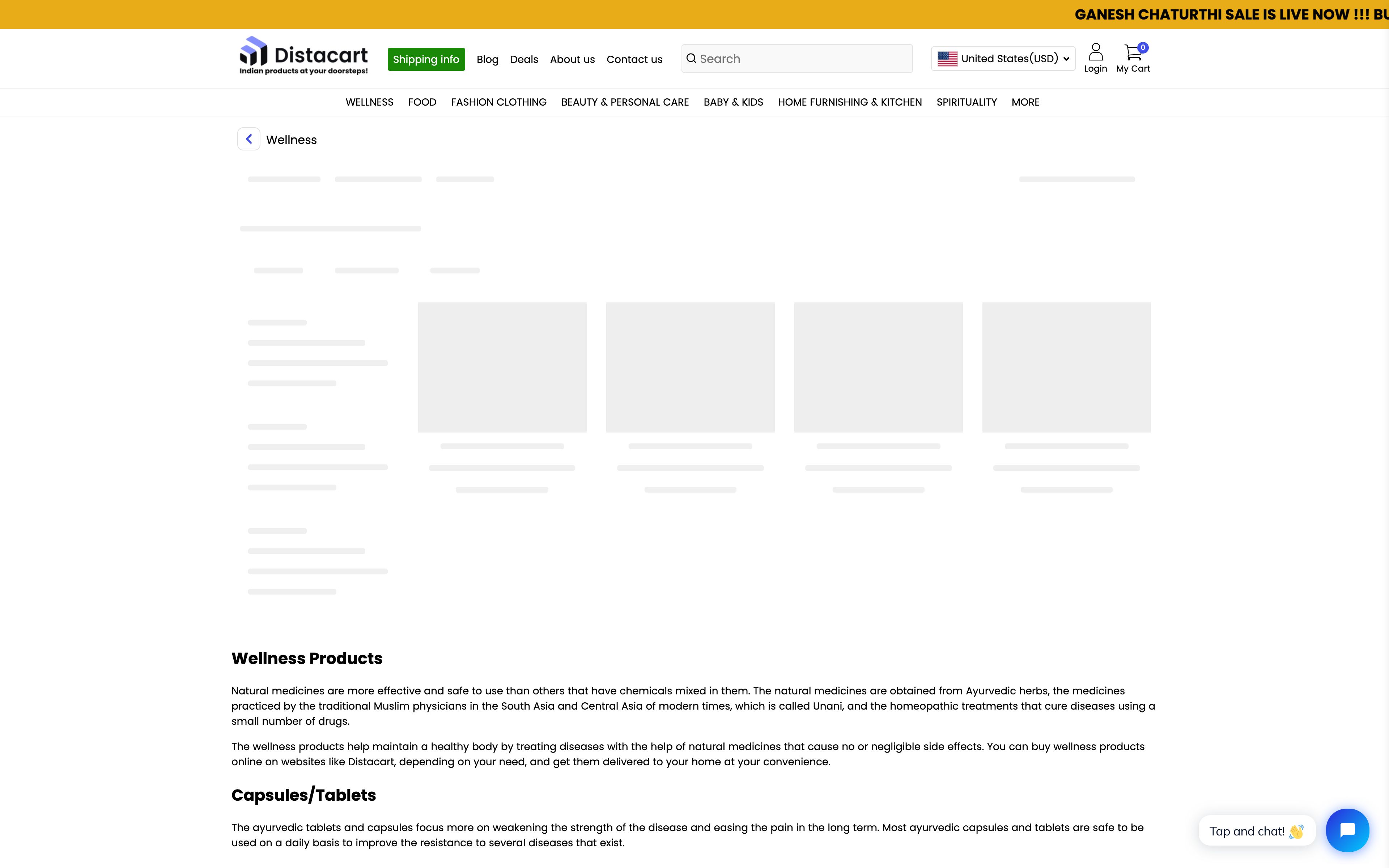This screenshot has width=1389, height=868.
Task: Open the chat bubble in the corner
Action: click(x=1347, y=830)
